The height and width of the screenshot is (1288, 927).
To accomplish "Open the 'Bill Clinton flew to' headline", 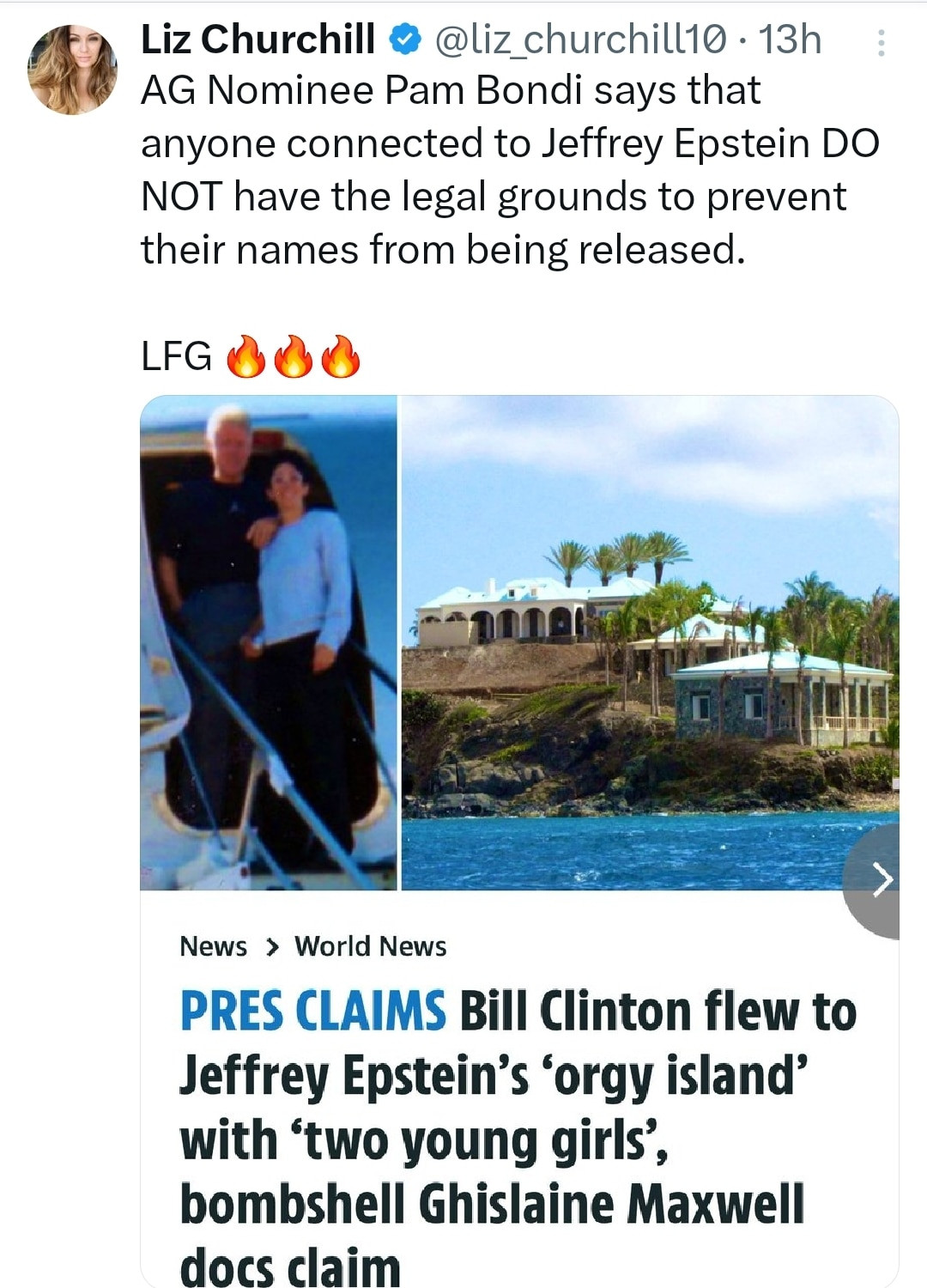I will 658,1011.
